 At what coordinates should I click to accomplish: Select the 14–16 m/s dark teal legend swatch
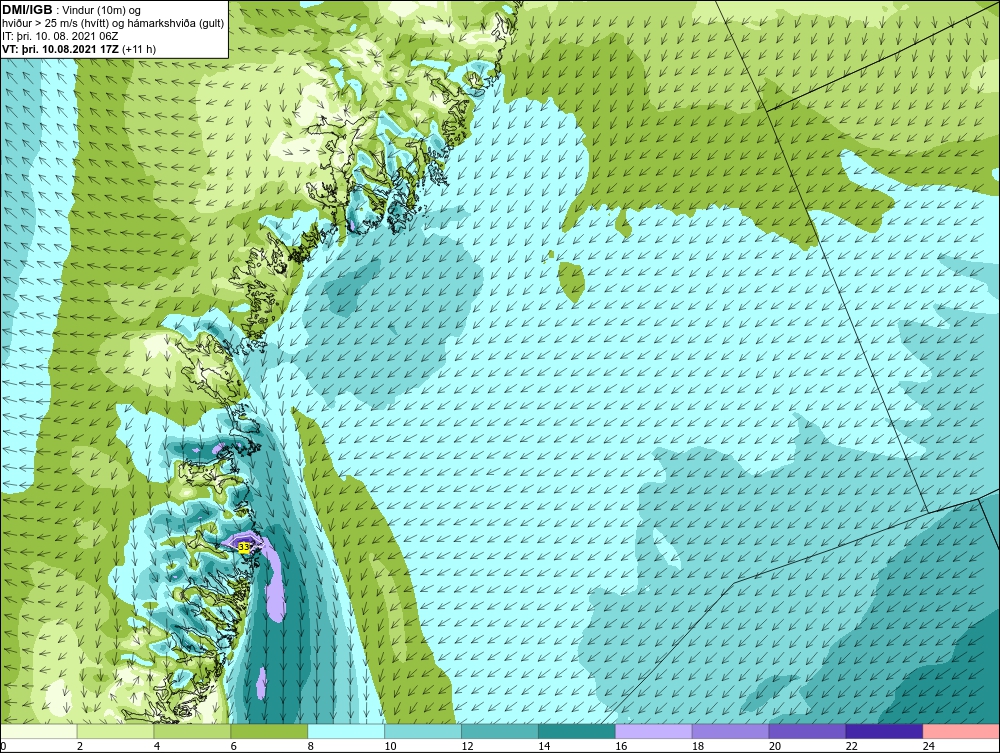[x=577, y=731]
